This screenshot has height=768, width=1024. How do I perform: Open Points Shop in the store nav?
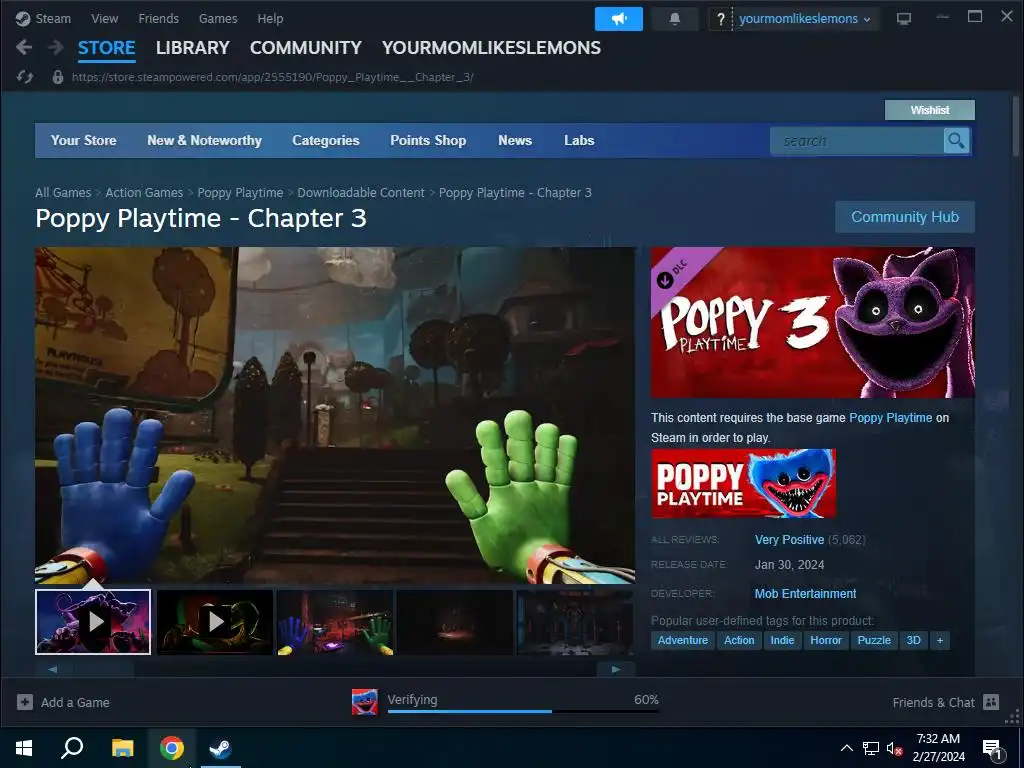tap(428, 140)
